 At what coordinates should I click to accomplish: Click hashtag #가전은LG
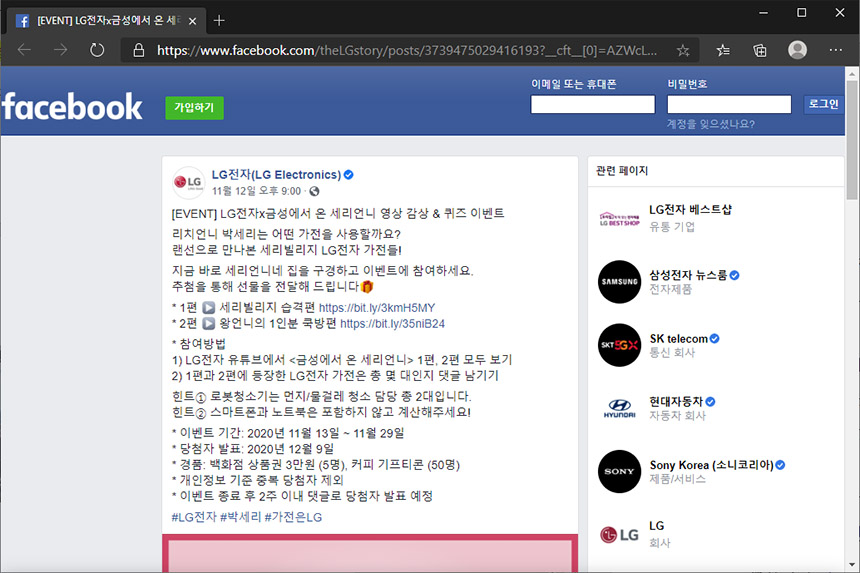pyautogui.click(x=293, y=517)
